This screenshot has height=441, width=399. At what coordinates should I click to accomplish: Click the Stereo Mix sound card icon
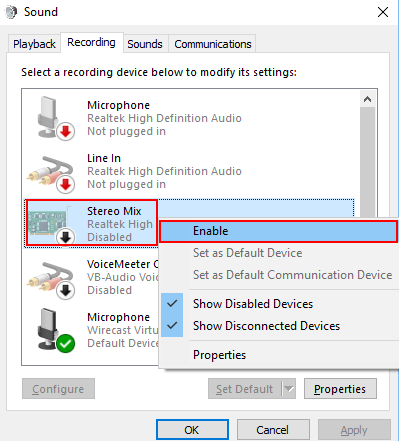(51, 224)
